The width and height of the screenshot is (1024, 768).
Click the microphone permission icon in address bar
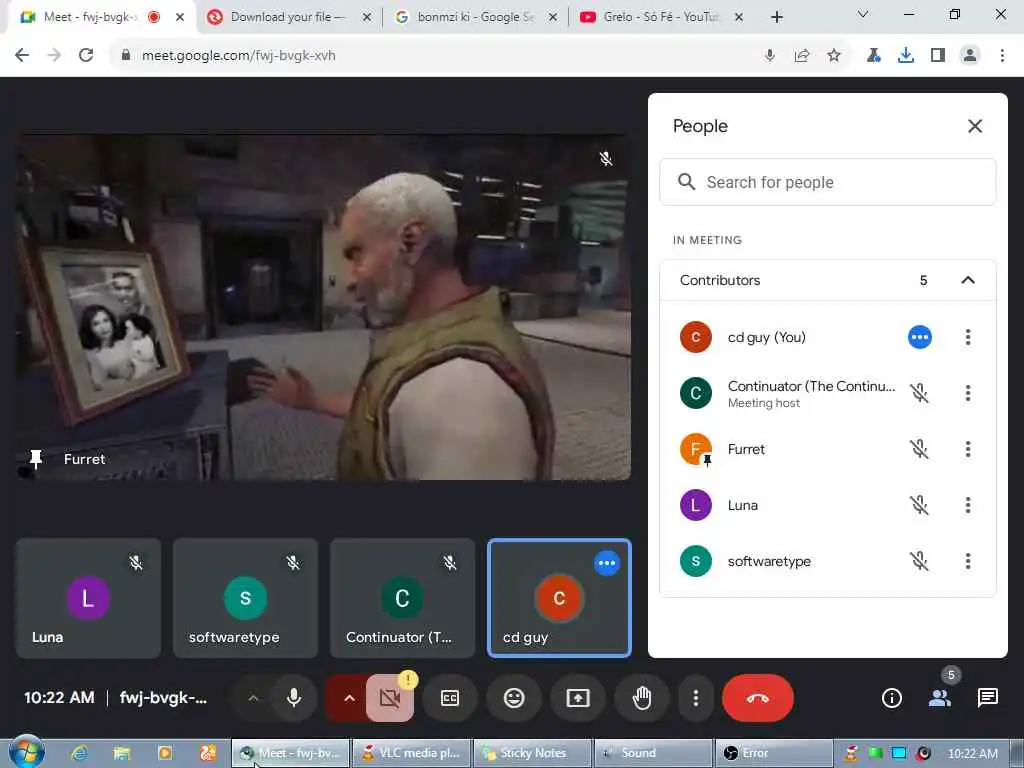pyautogui.click(x=770, y=56)
